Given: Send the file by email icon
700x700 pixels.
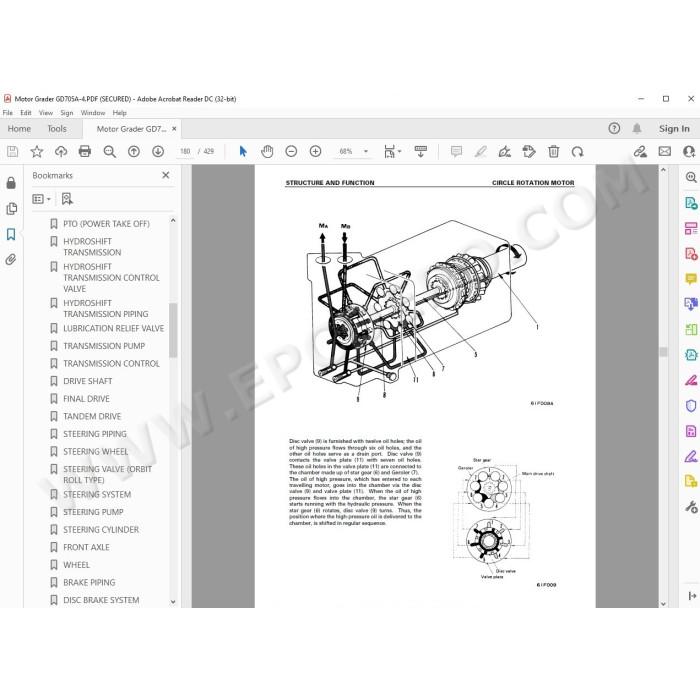Looking at the screenshot, I should pyautogui.click(x=665, y=151).
